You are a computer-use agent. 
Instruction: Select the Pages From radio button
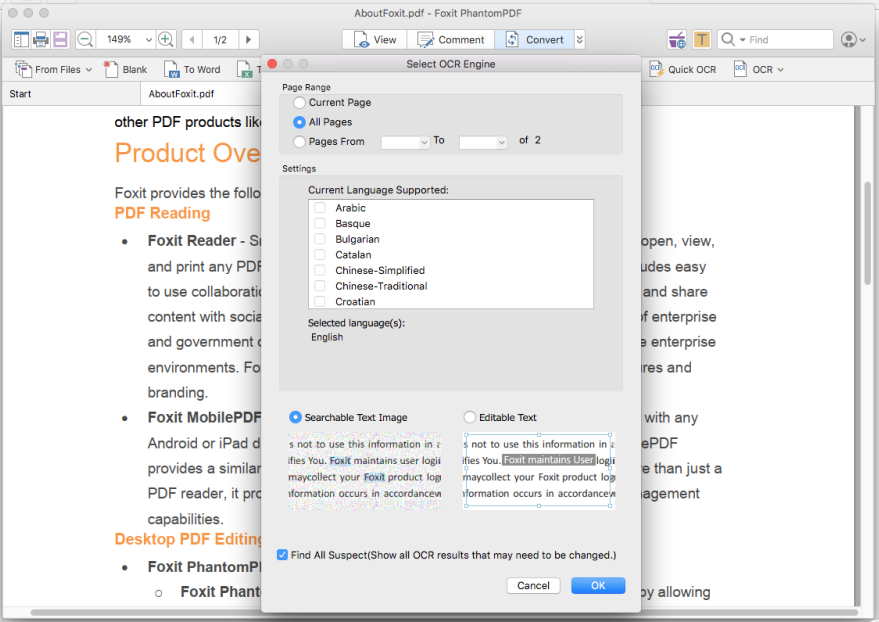pos(299,142)
